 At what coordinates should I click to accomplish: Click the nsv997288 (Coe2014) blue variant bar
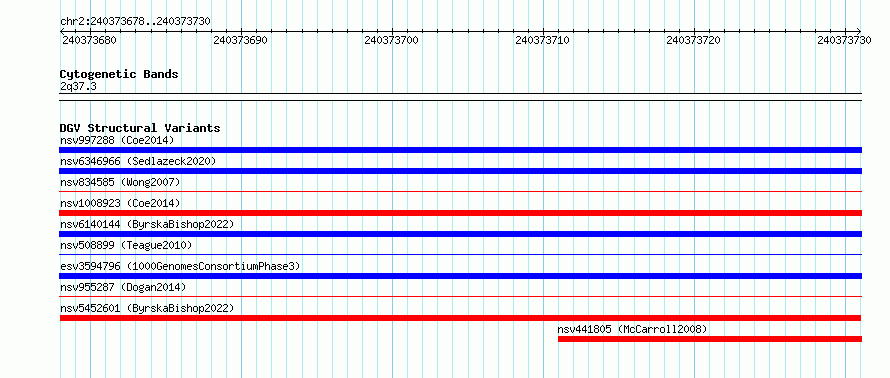460,150
